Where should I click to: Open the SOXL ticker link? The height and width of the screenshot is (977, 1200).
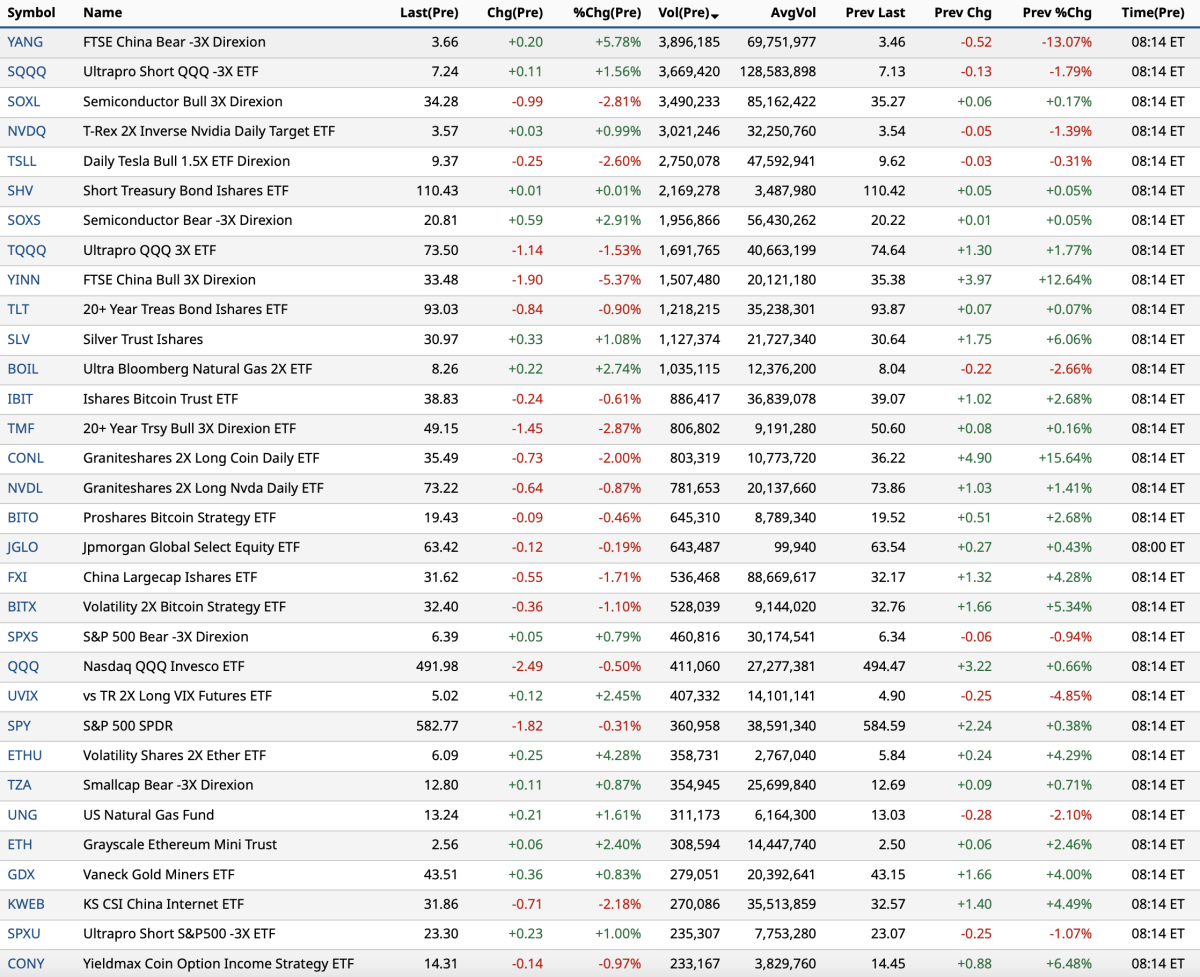pyautogui.click(x=24, y=102)
